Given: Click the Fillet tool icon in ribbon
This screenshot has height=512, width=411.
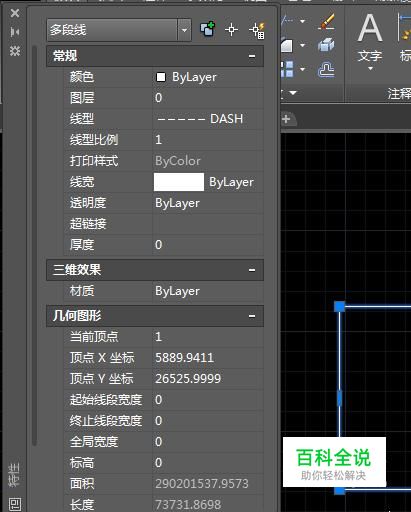Looking at the screenshot, I should (x=287, y=45).
